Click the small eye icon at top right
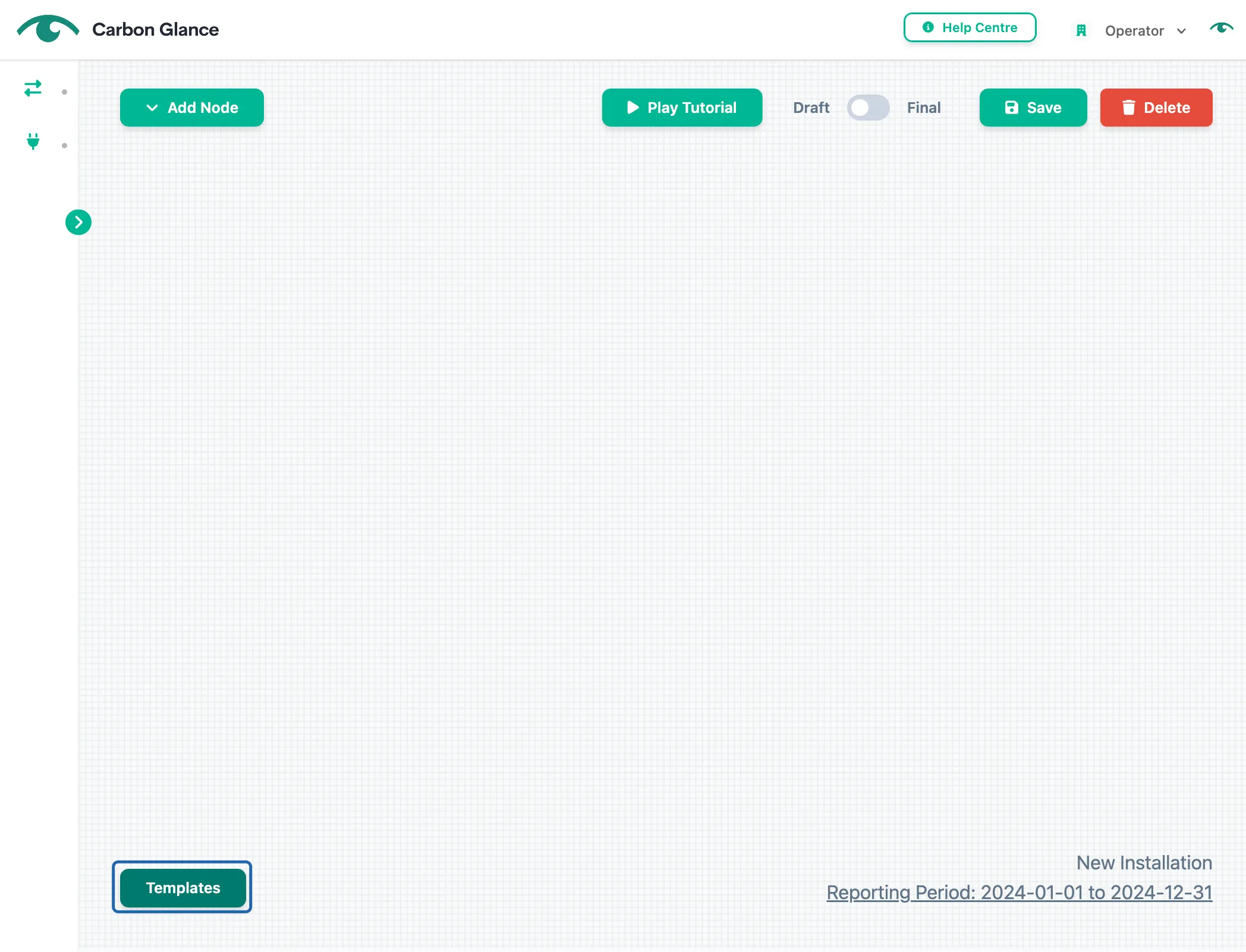Screen dimensions: 1246x952 (1221, 28)
